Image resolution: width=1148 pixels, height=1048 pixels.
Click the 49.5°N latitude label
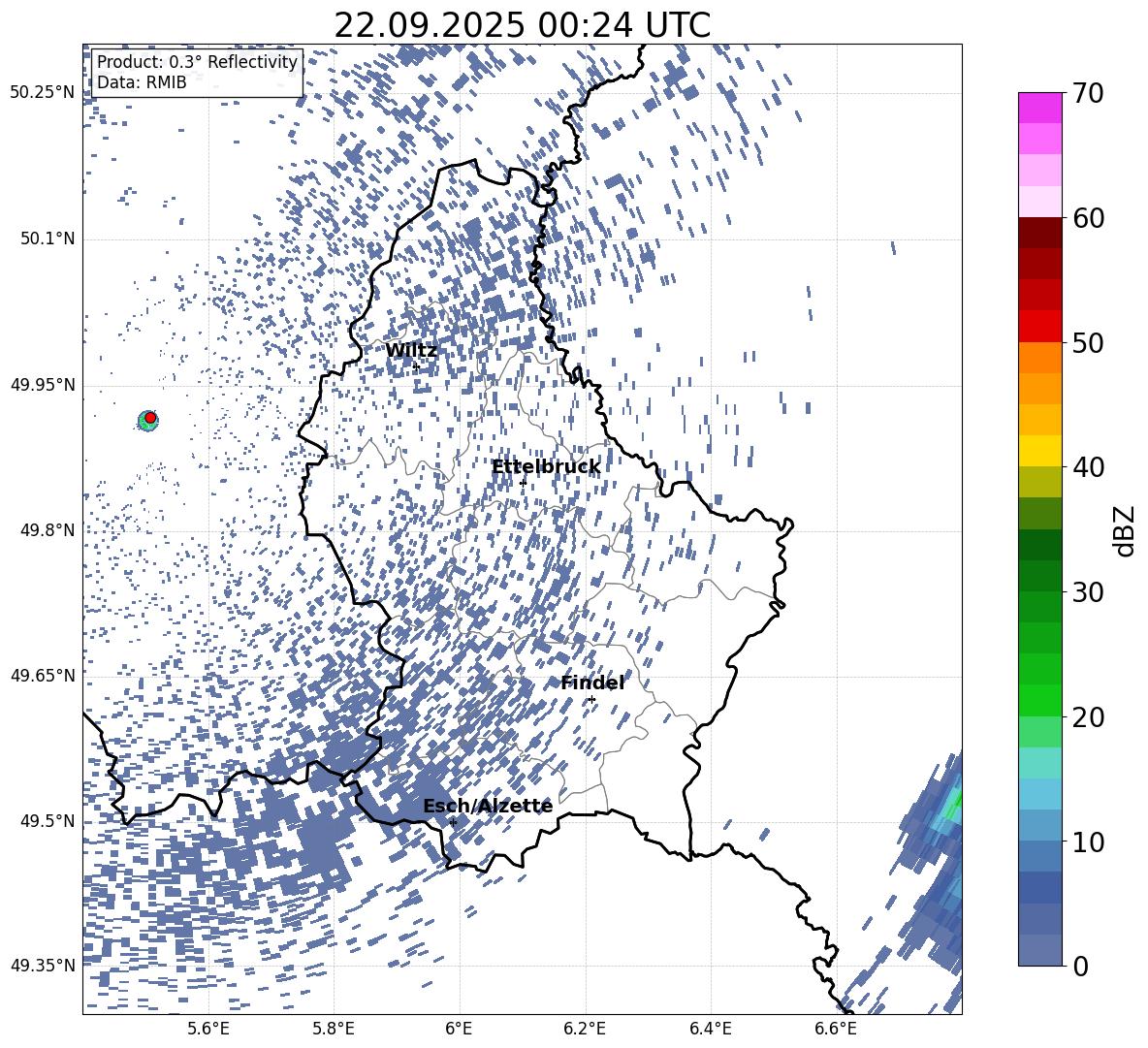pyautogui.click(x=47, y=820)
